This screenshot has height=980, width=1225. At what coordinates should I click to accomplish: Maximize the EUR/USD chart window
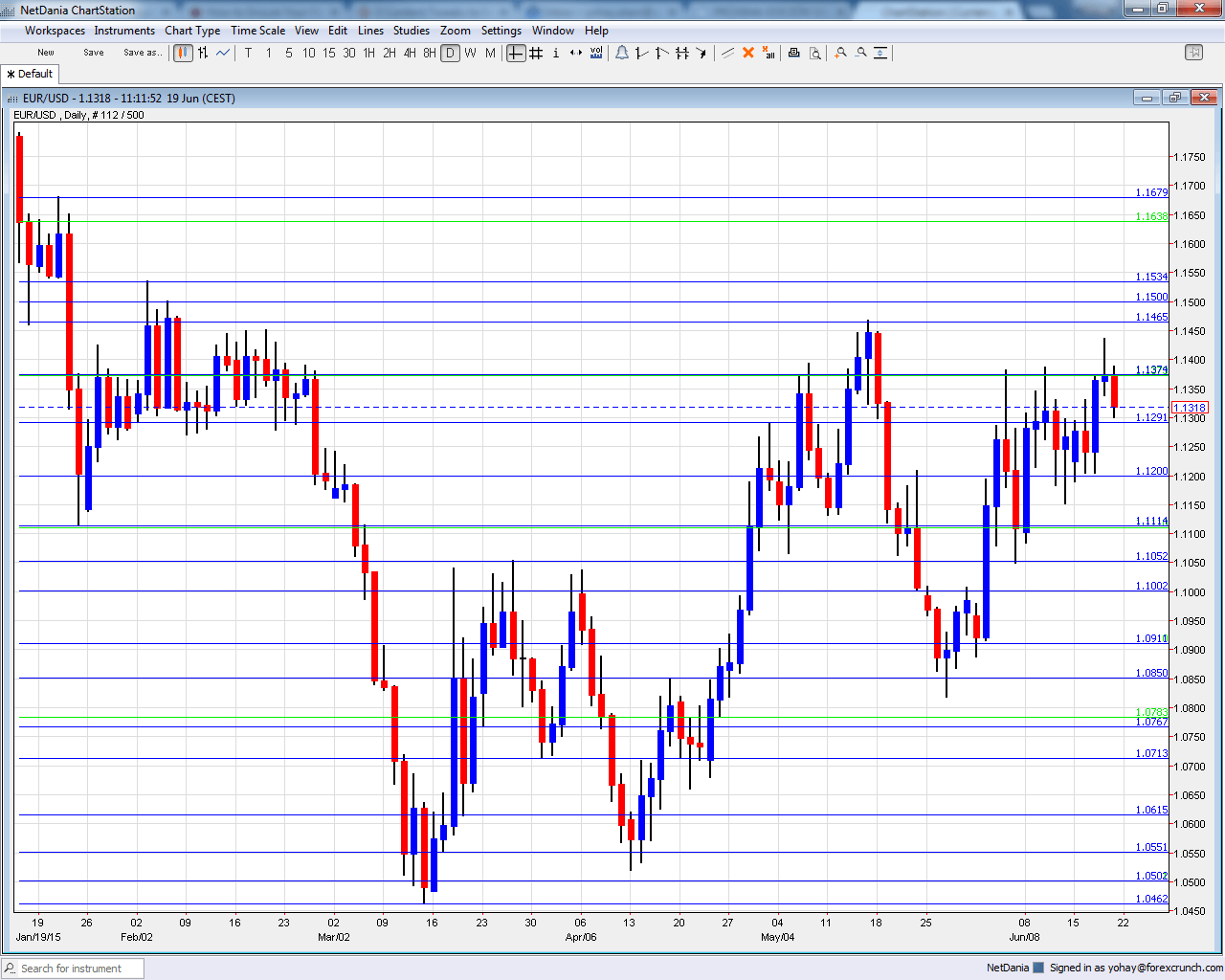tap(1175, 98)
